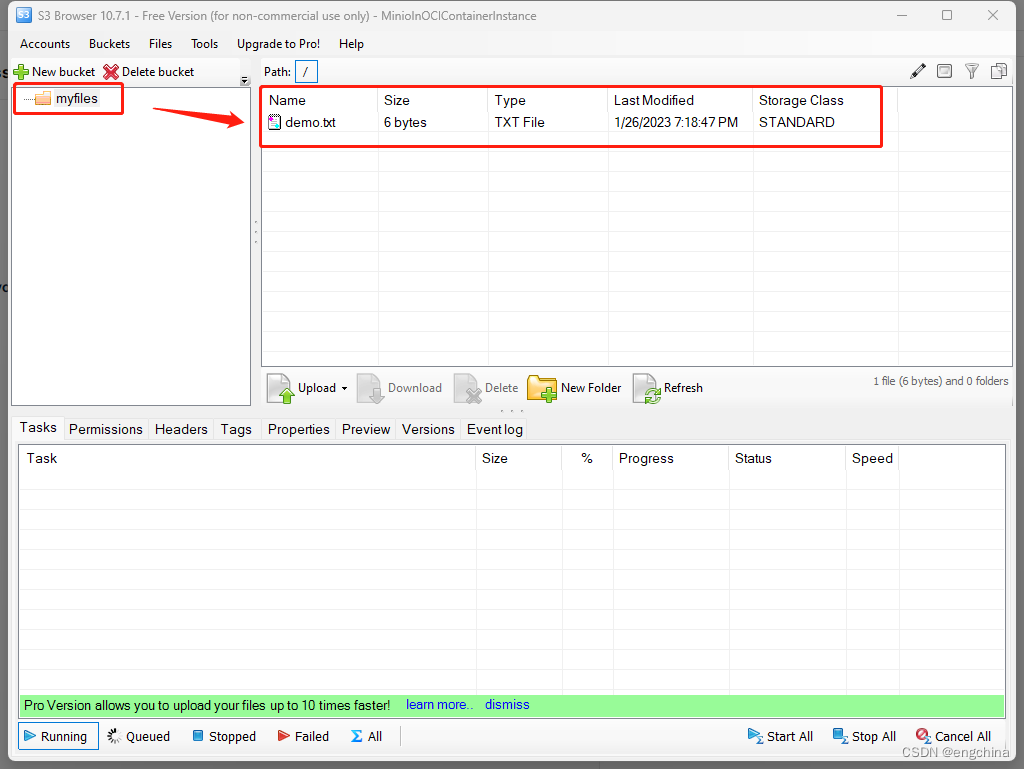The width and height of the screenshot is (1024, 769).
Task: Click the Cancel All button
Action: point(953,736)
